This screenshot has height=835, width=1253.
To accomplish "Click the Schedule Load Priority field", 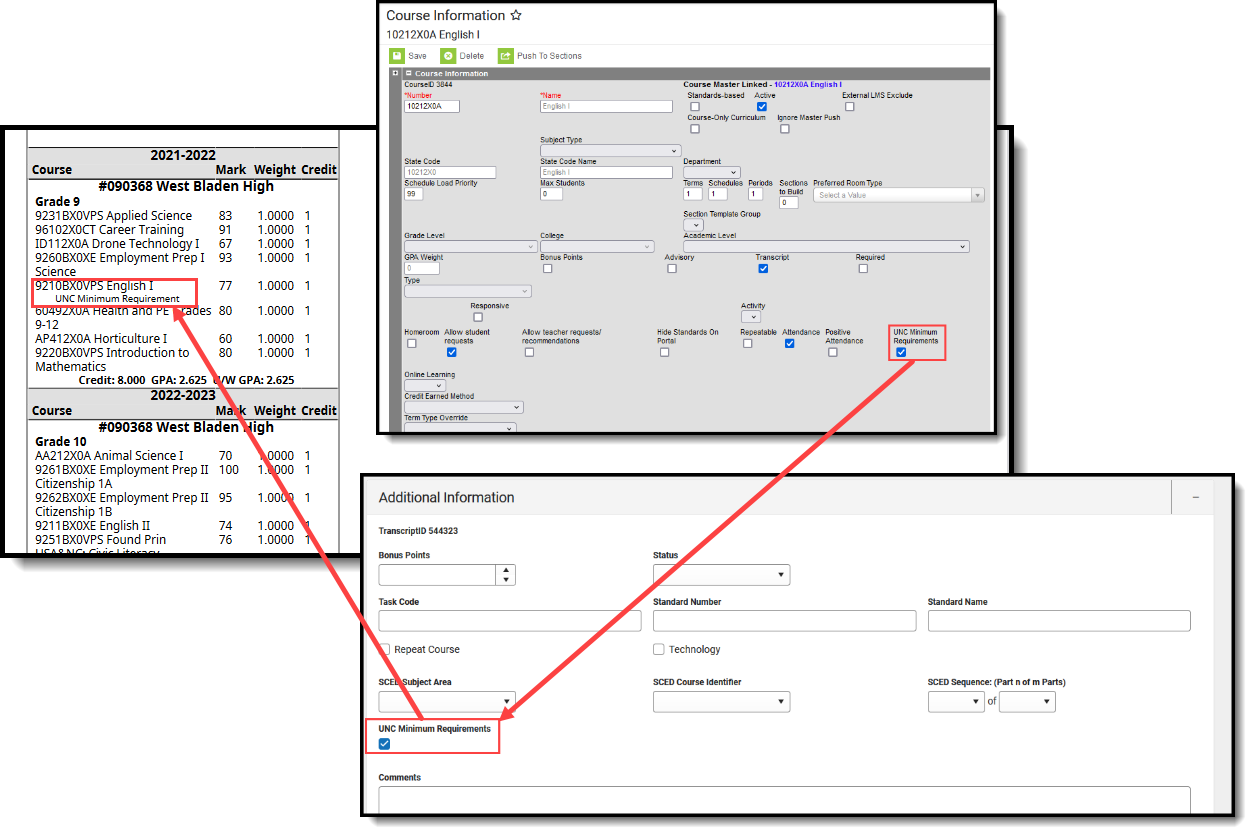I will 415,194.
